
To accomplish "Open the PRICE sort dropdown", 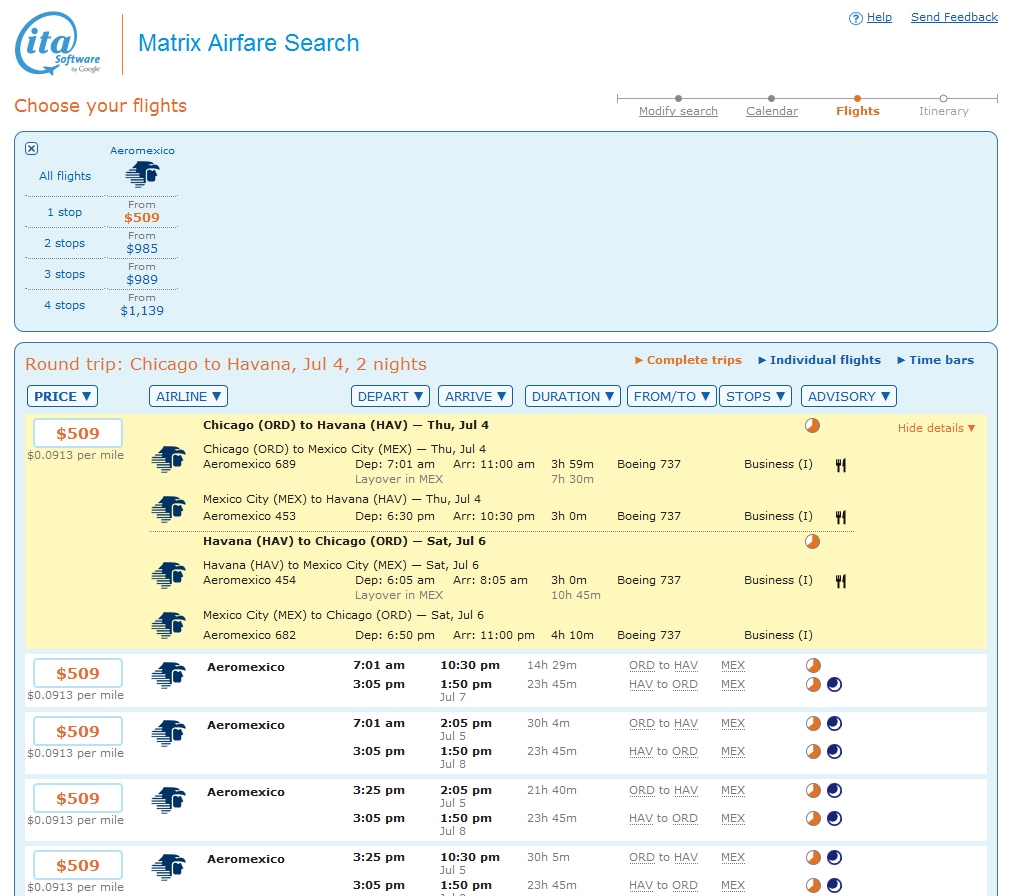I will [63, 396].
